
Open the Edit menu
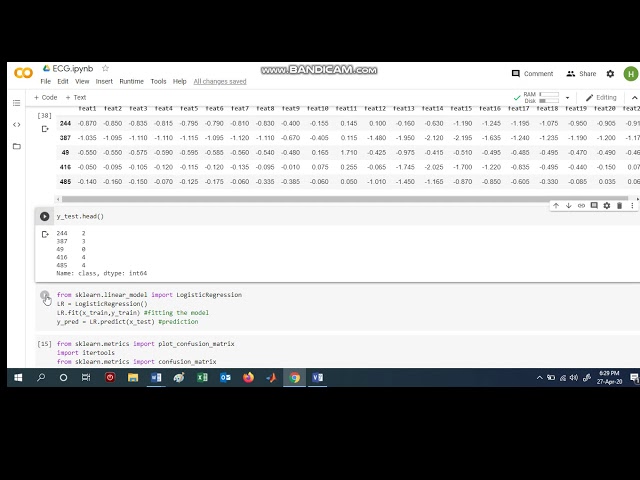click(63, 81)
